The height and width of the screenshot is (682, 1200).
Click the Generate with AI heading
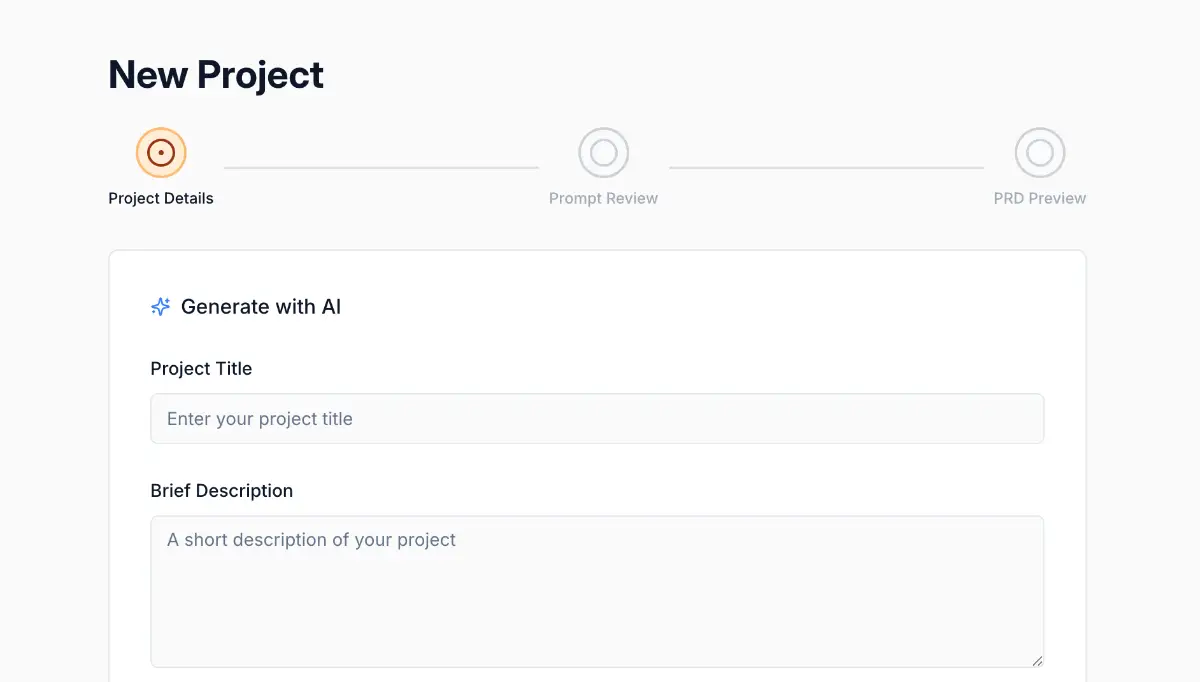[261, 306]
